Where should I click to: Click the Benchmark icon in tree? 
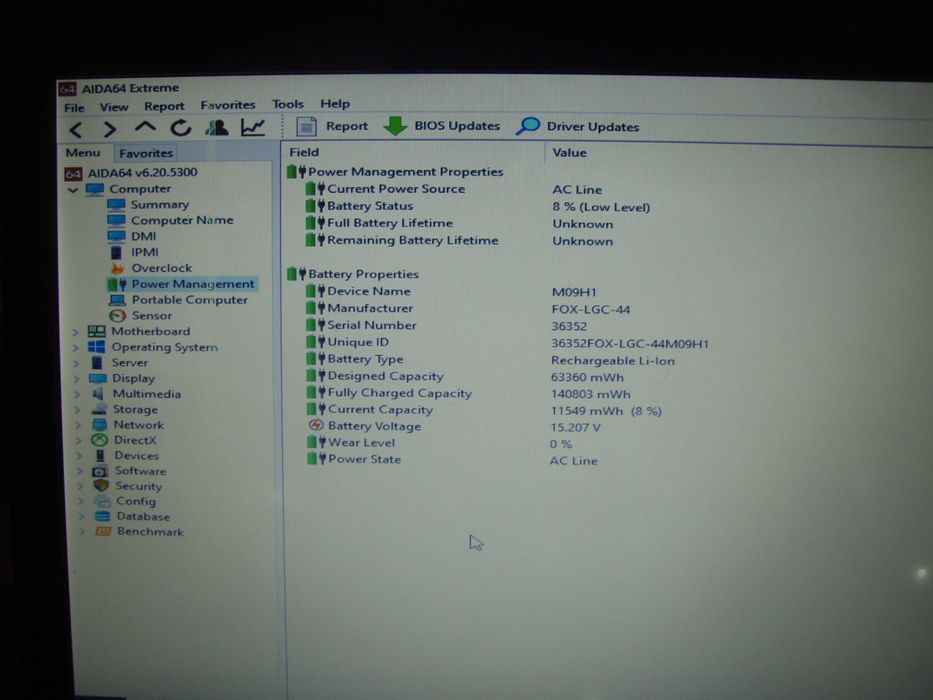coord(104,532)
